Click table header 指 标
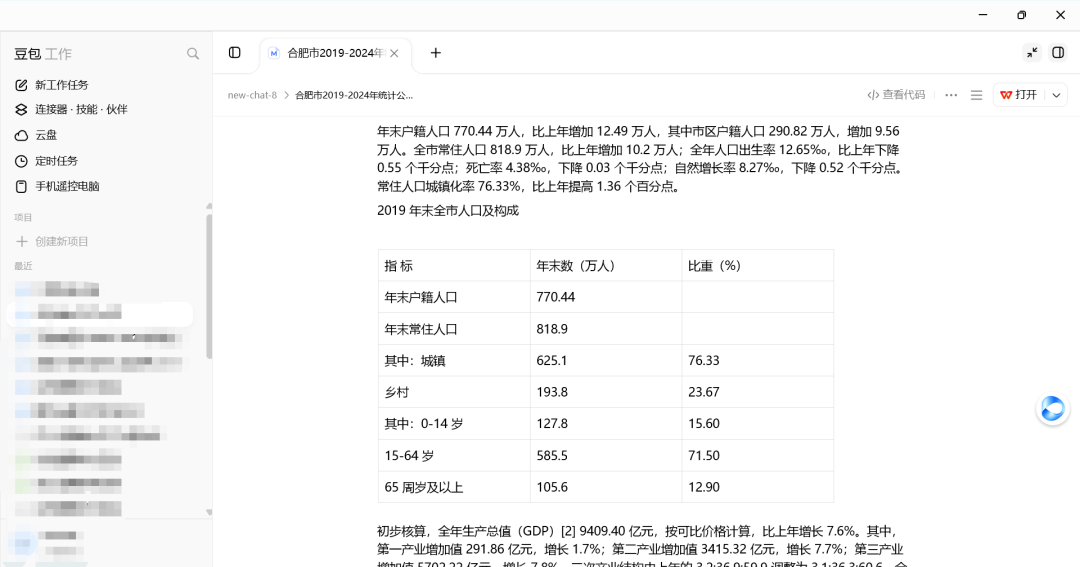Image resolution: width=1080 pixels, height=567 pixels. (x=399, y=266)
